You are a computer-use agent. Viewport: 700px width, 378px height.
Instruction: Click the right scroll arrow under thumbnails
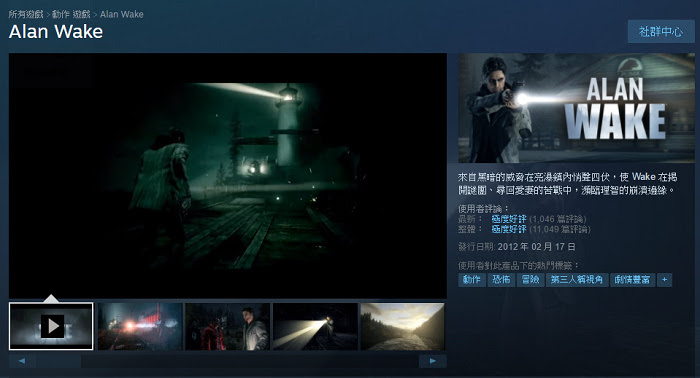pyautogui.click(x=433, y=361)
